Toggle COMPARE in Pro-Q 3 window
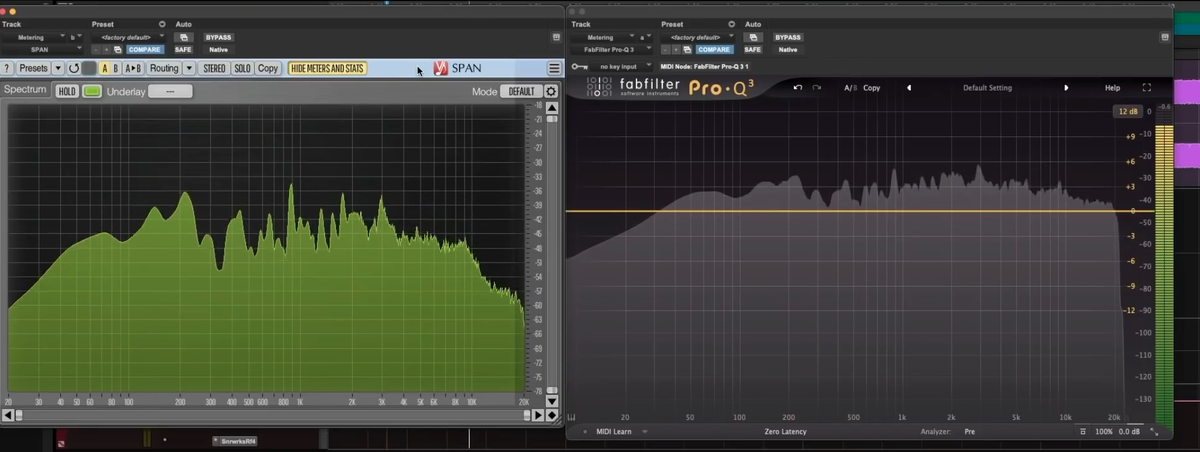1200x452 pixels. coord(715,49)
